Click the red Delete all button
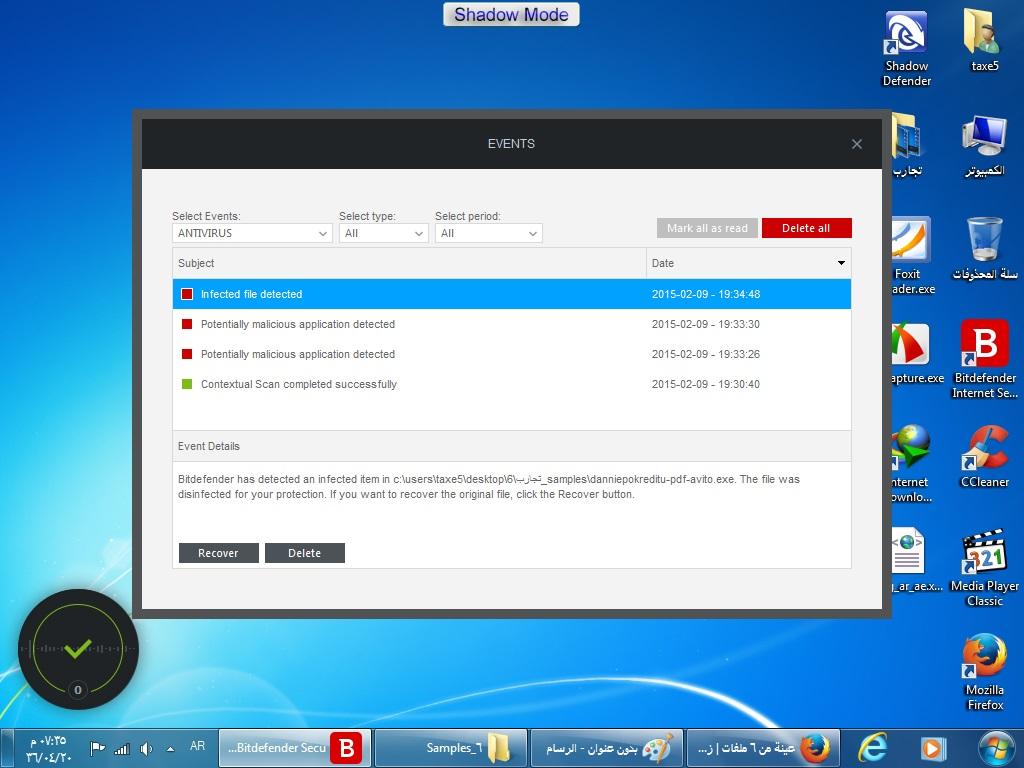 point(807,228)
